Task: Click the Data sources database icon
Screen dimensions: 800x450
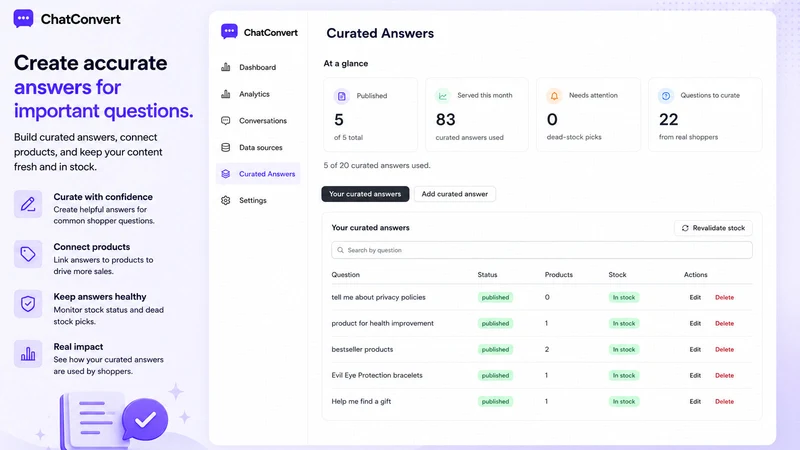Action: click(226, 147)
